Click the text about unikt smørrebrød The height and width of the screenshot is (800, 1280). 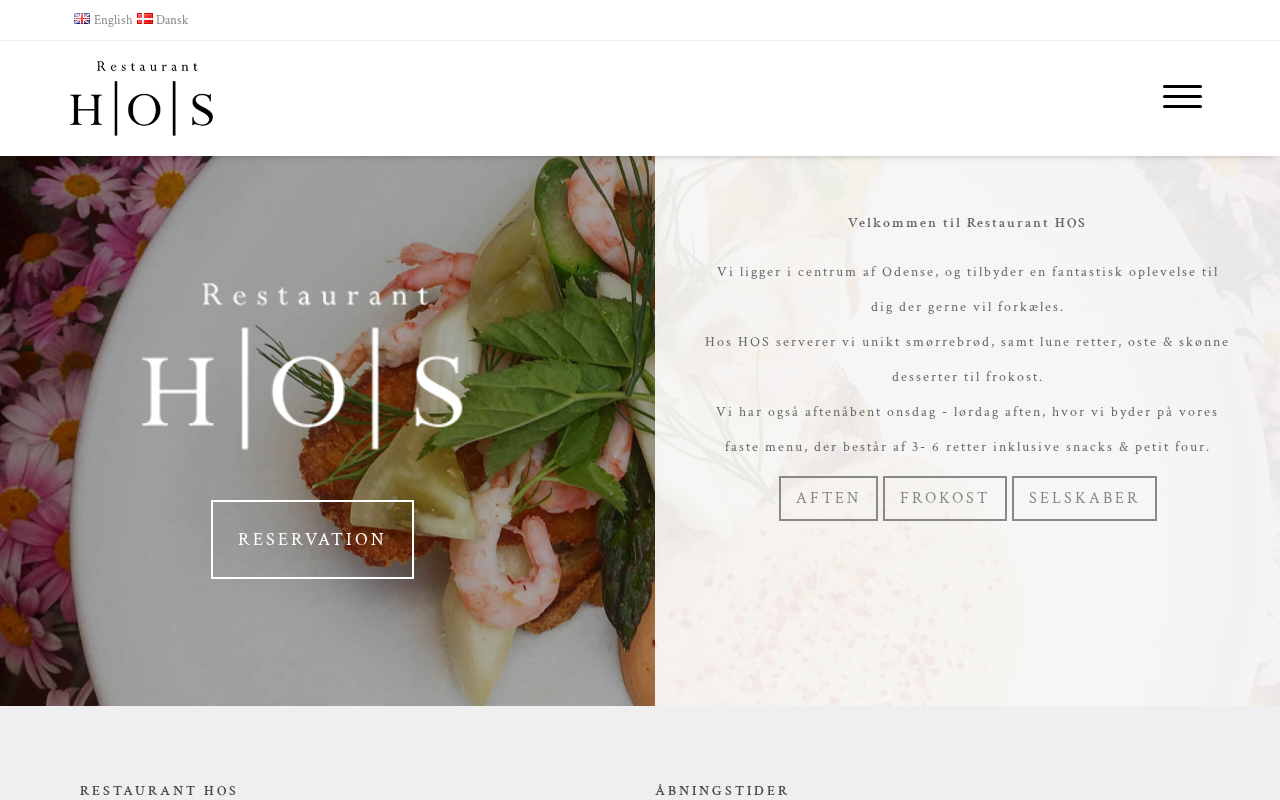pos(967,359)
